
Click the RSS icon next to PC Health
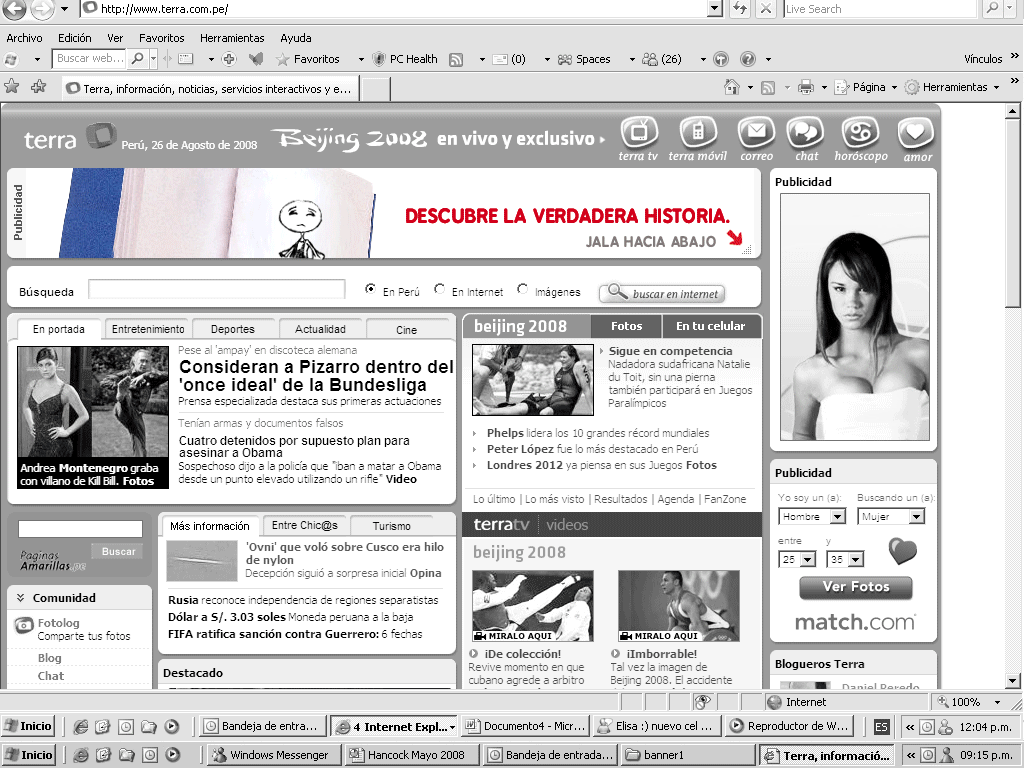coord(456,59)
